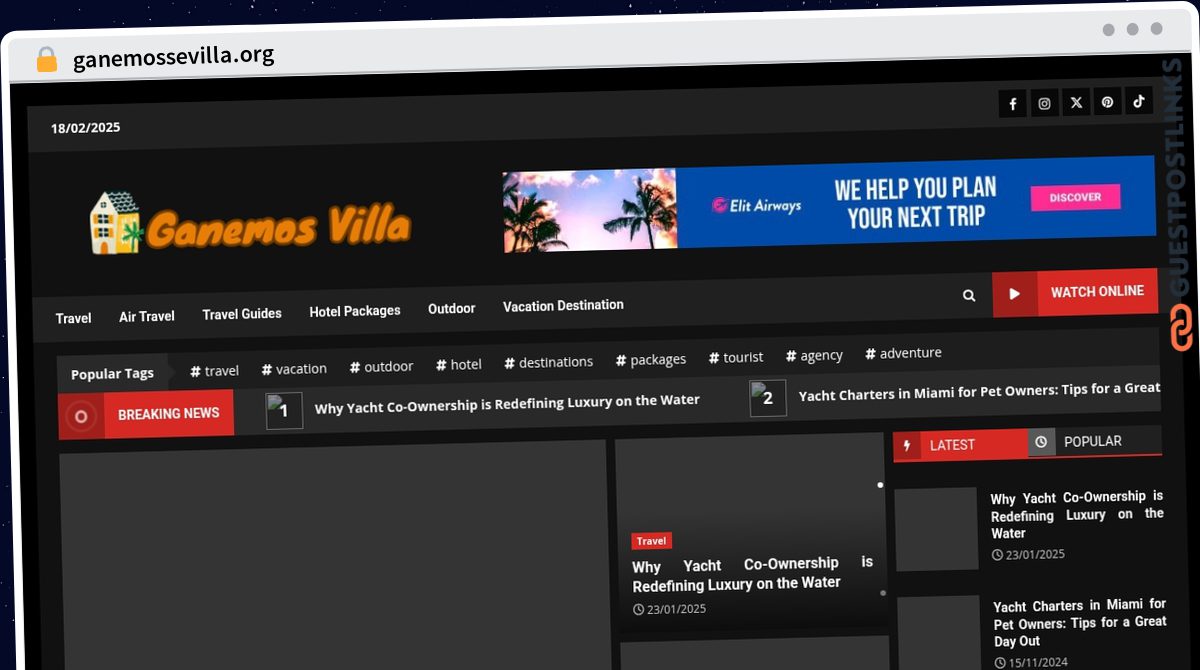
Task: Click the Watch Online play icon
Action: tap(1014, 294)
